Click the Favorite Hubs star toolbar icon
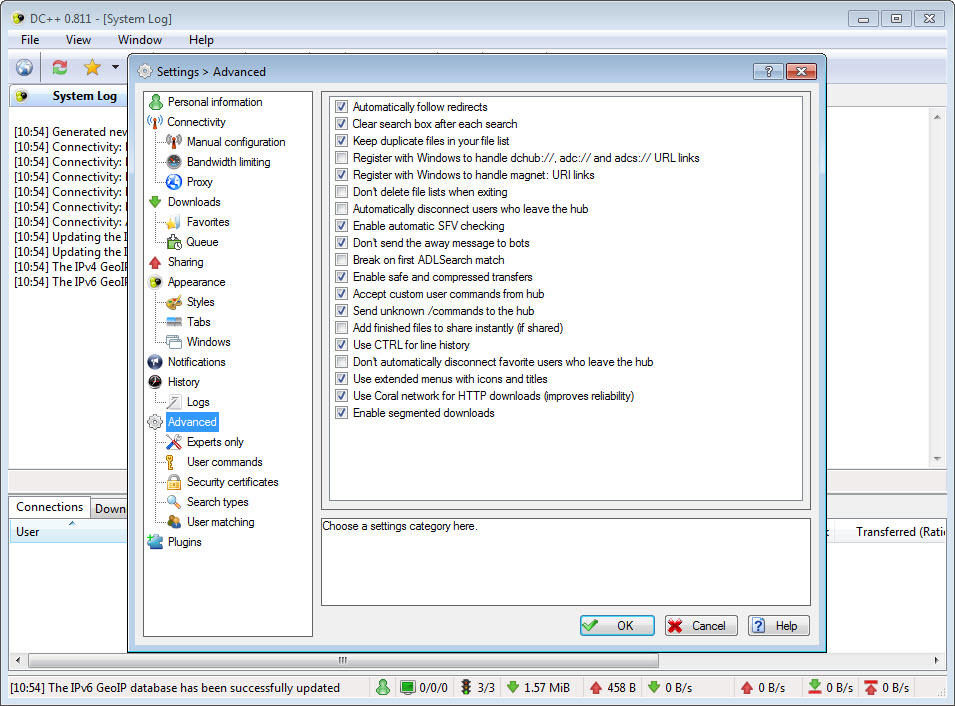This screenshot has height=706, width=955. 93,67
